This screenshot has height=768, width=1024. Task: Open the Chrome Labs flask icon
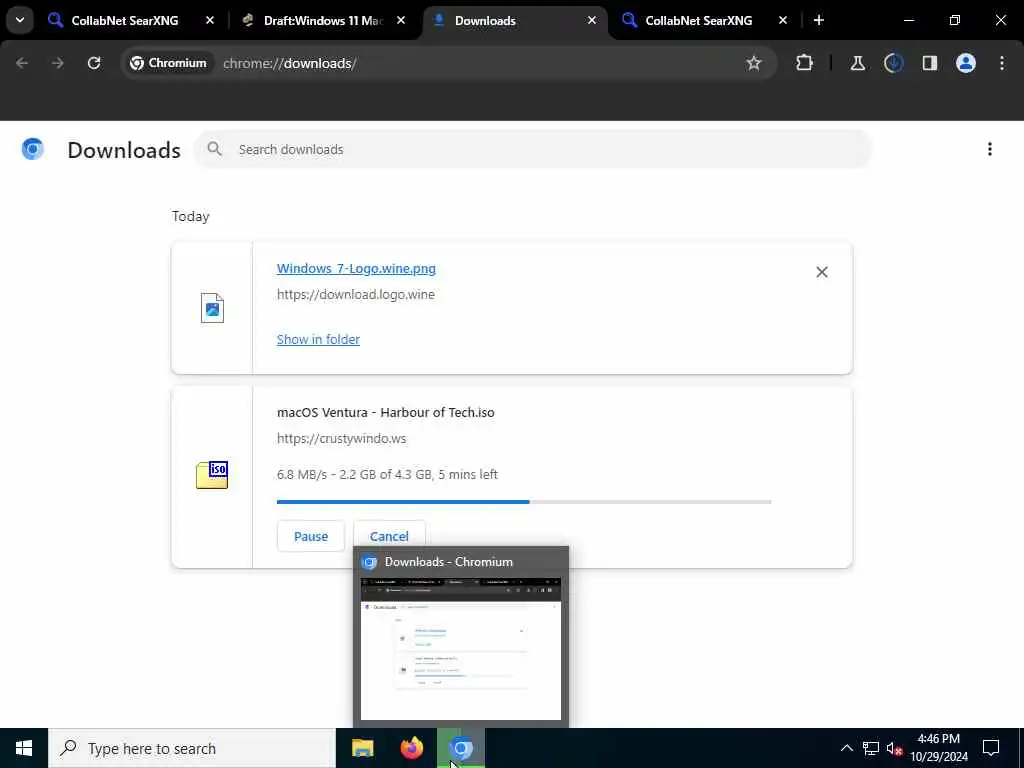pyautogui.click(x=857, y=63)
